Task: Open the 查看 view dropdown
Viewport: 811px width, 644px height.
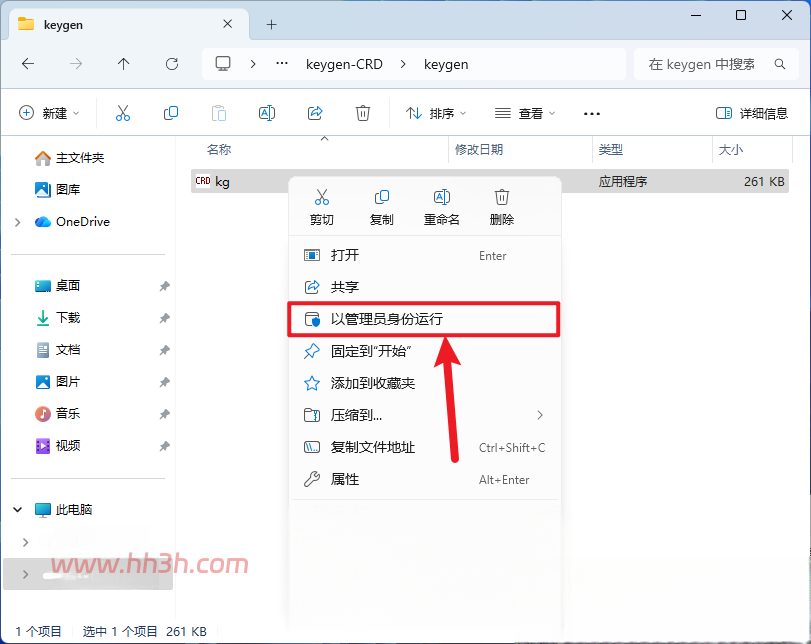Action: tap(525, 113)
